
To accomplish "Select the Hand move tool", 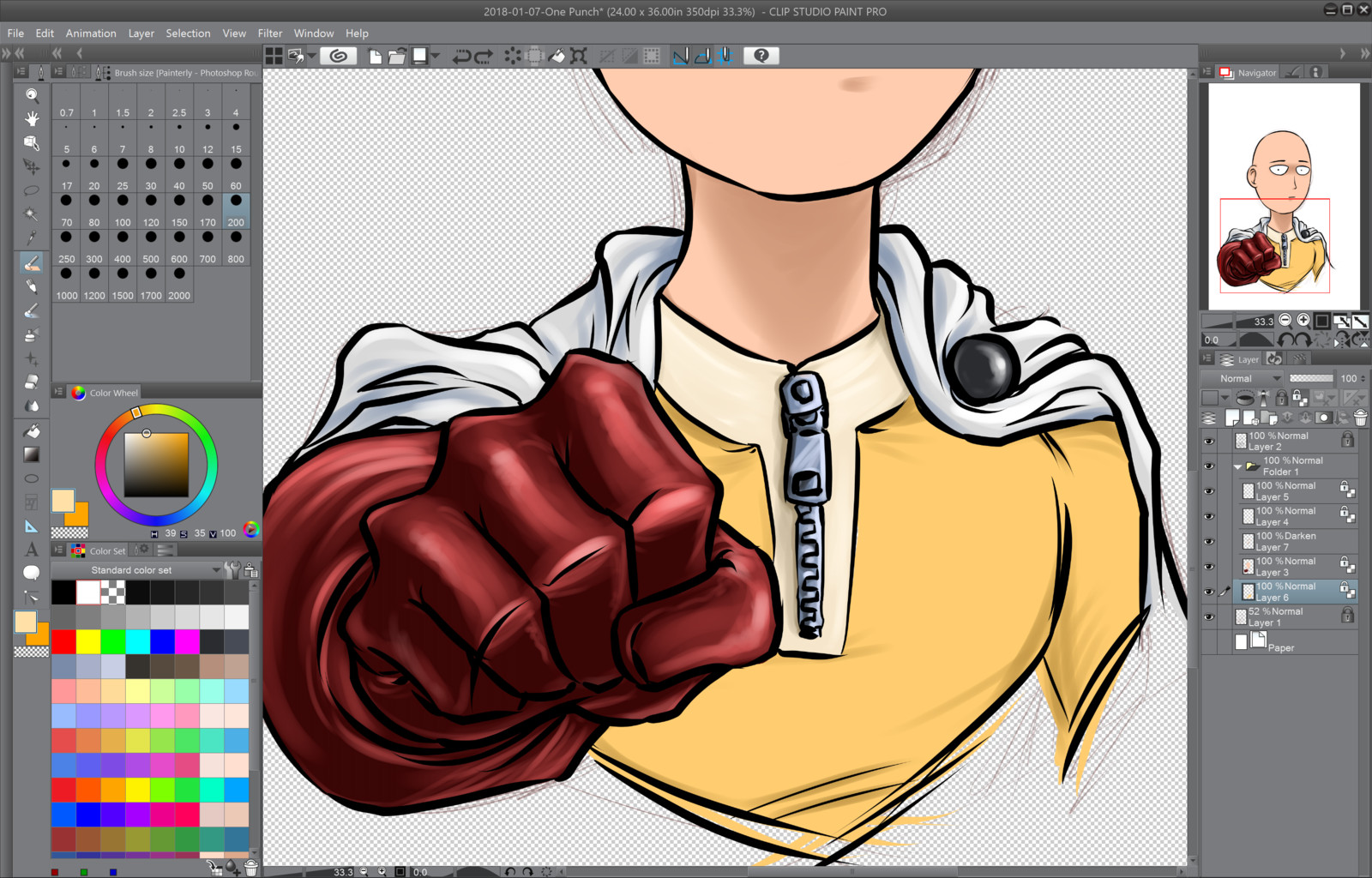I will [32, 118].
